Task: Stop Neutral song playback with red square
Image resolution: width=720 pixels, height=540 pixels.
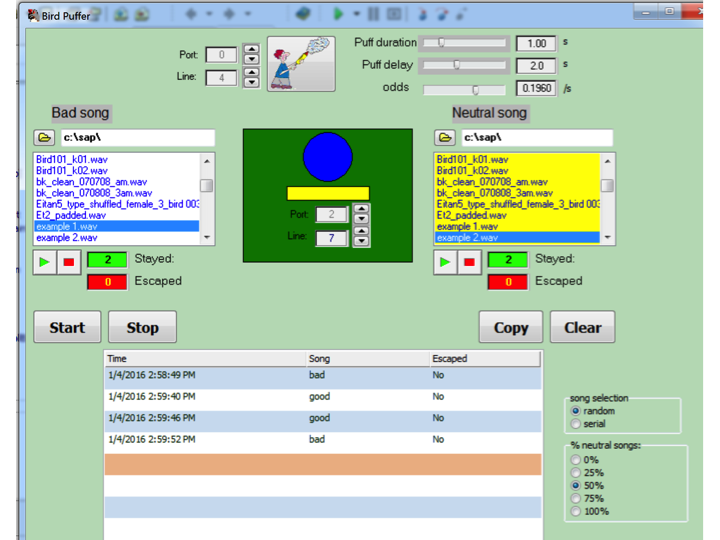Action: [469, 263]
